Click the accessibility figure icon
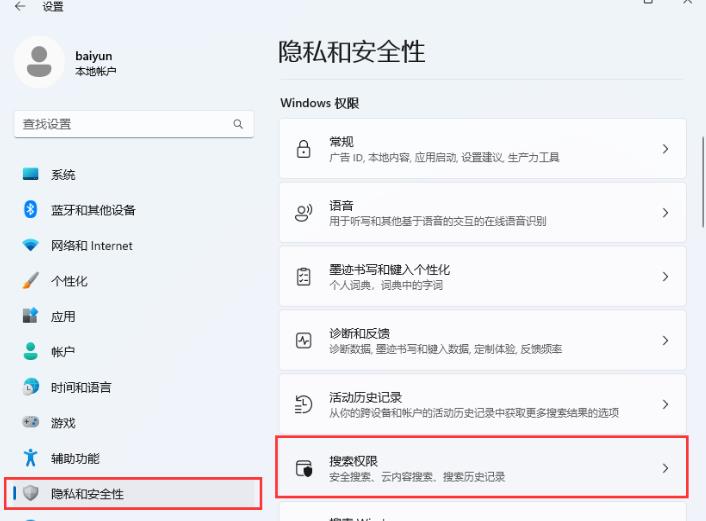 (x=31, y=458)
